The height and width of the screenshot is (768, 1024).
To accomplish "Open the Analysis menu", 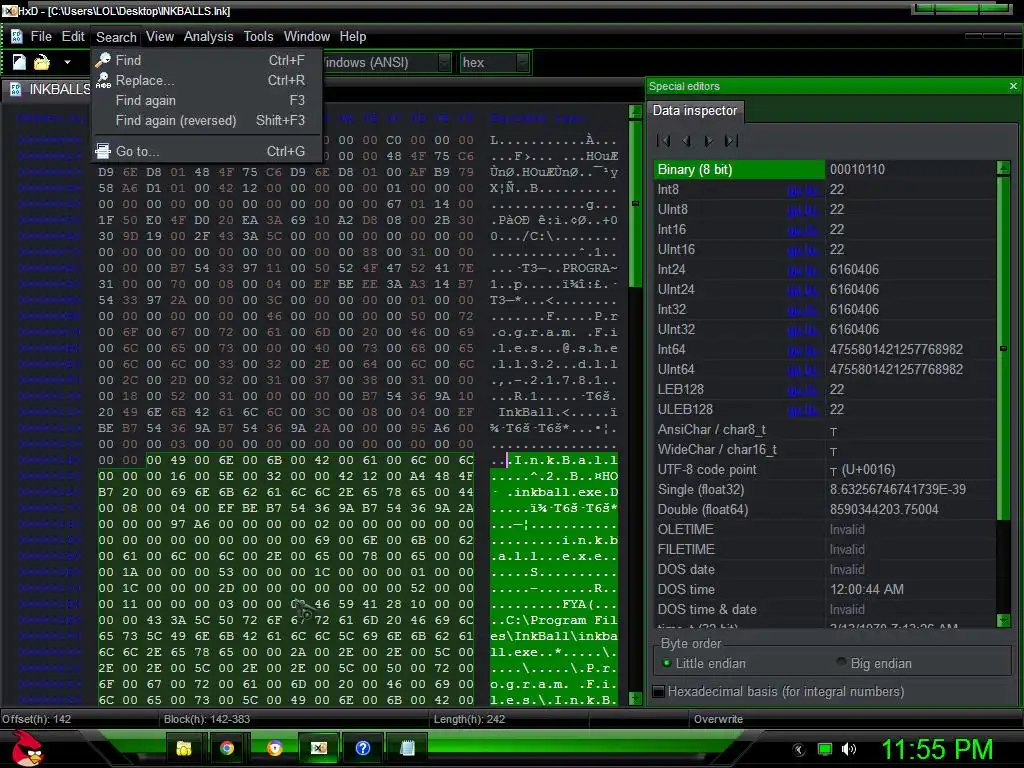I will (208, 37).
